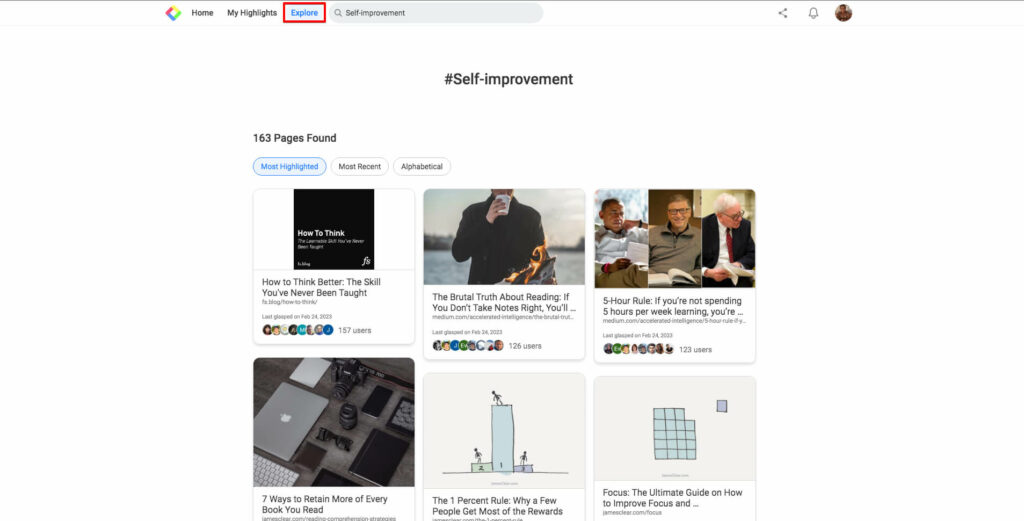Click user avatars on How to Think card
Viewport: 1024px width, 521px height.
298,330
